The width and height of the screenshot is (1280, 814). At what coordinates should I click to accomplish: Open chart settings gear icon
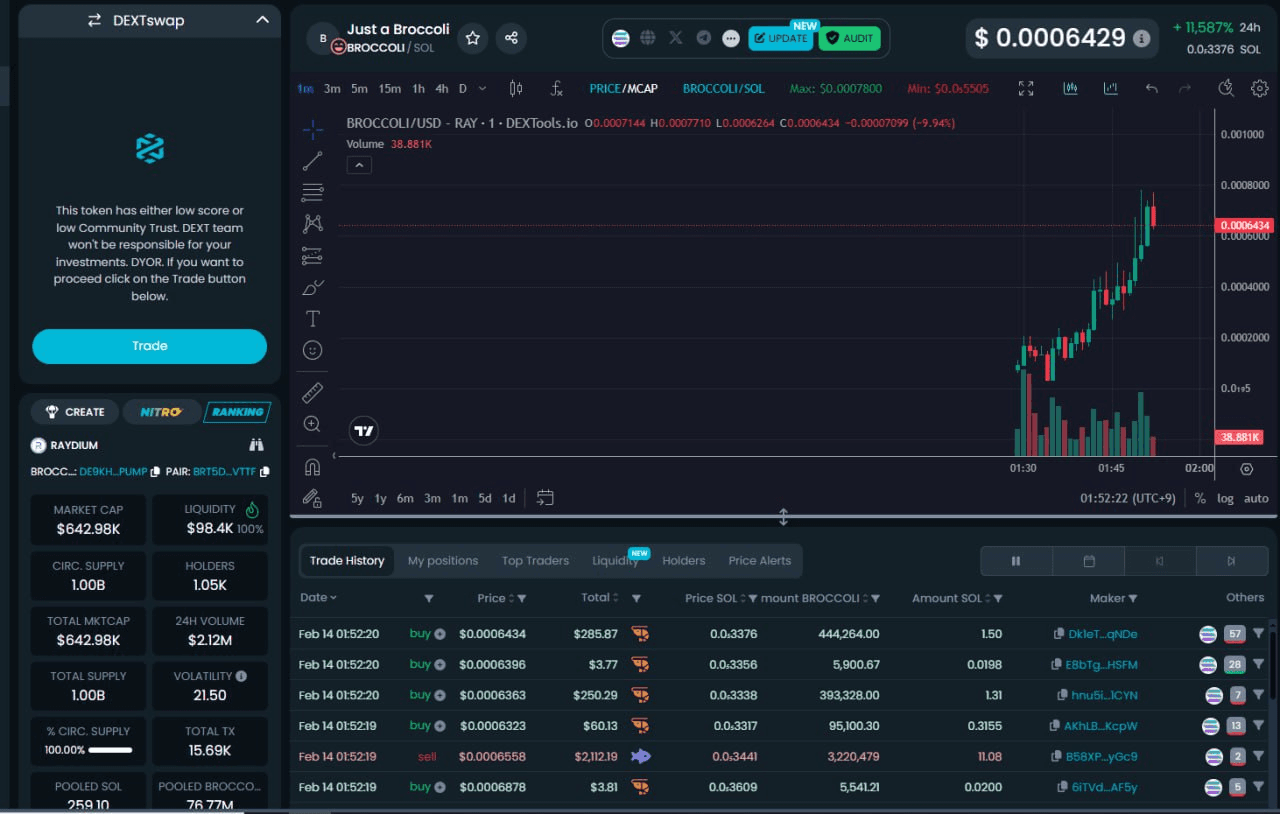pos(1260,88)
